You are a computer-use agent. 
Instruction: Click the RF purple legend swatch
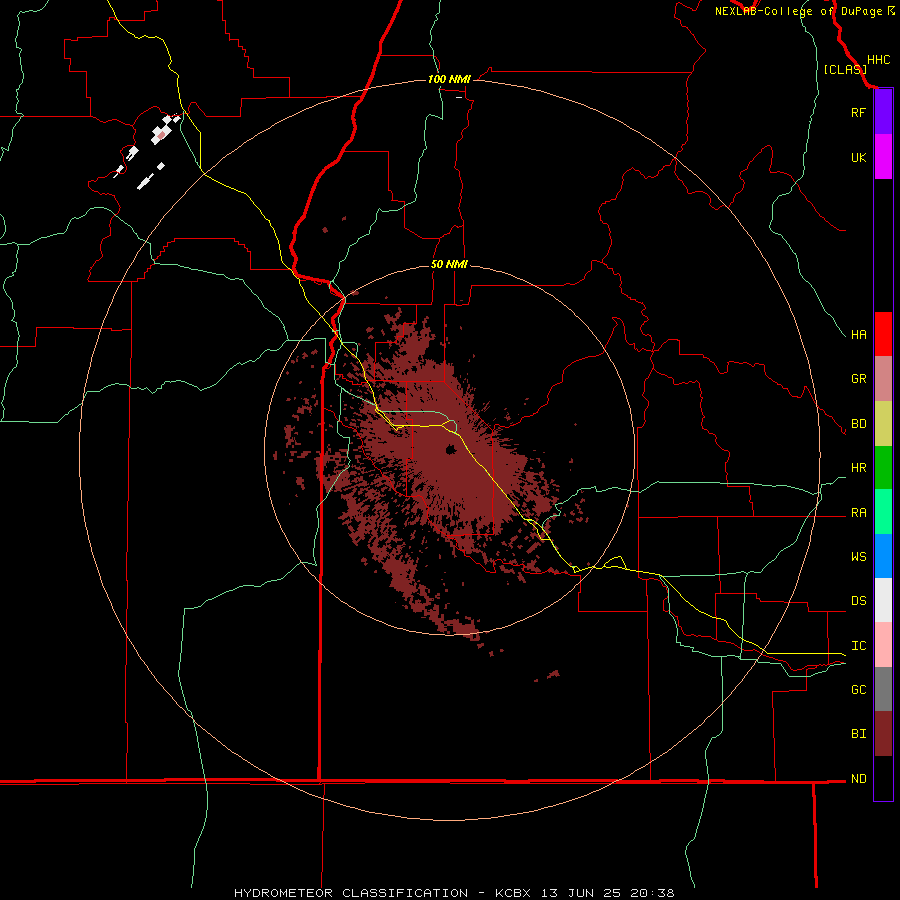pyautogui.click(x=883, y=112)
